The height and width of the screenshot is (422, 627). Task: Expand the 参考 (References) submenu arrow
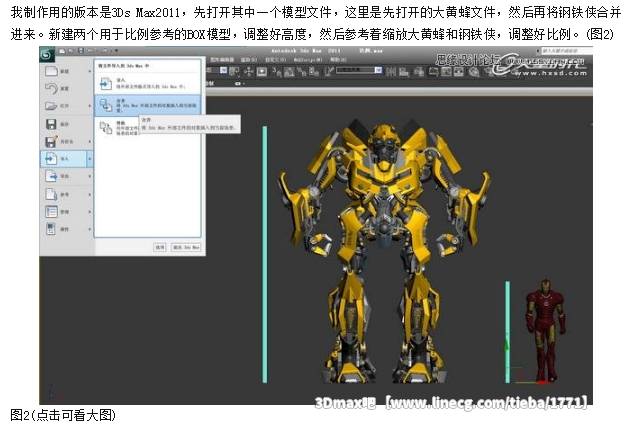(x=90, y=194)
